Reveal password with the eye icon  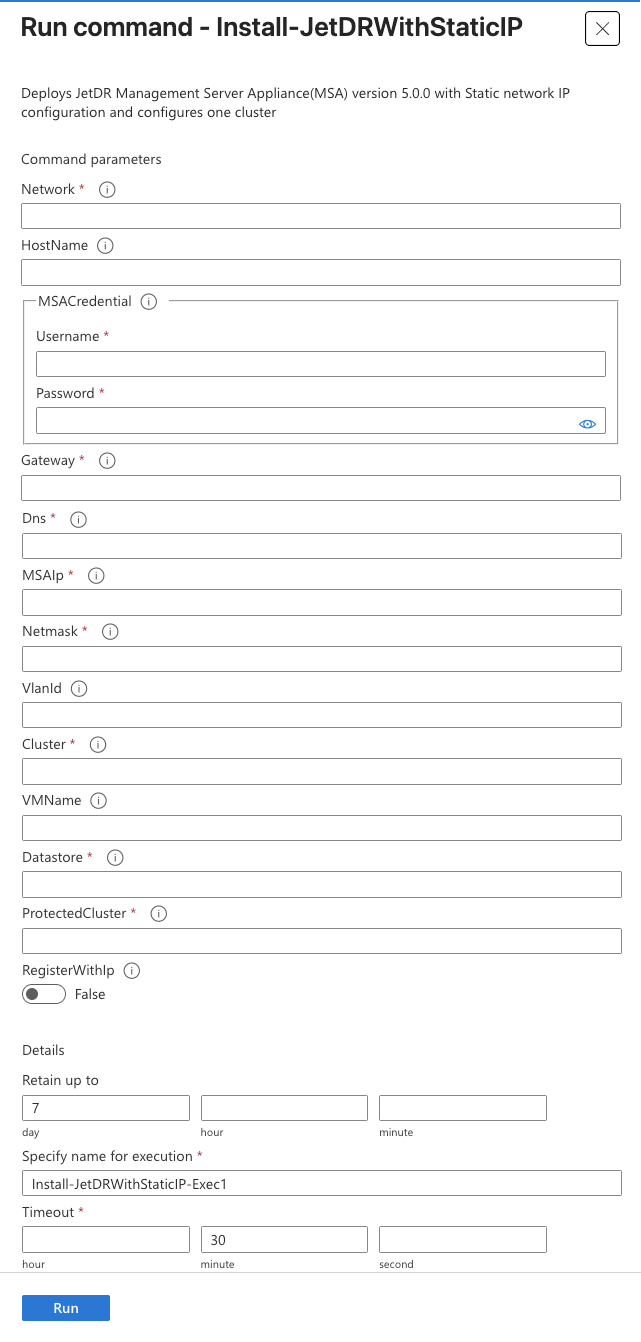click(x=587, y=424)
